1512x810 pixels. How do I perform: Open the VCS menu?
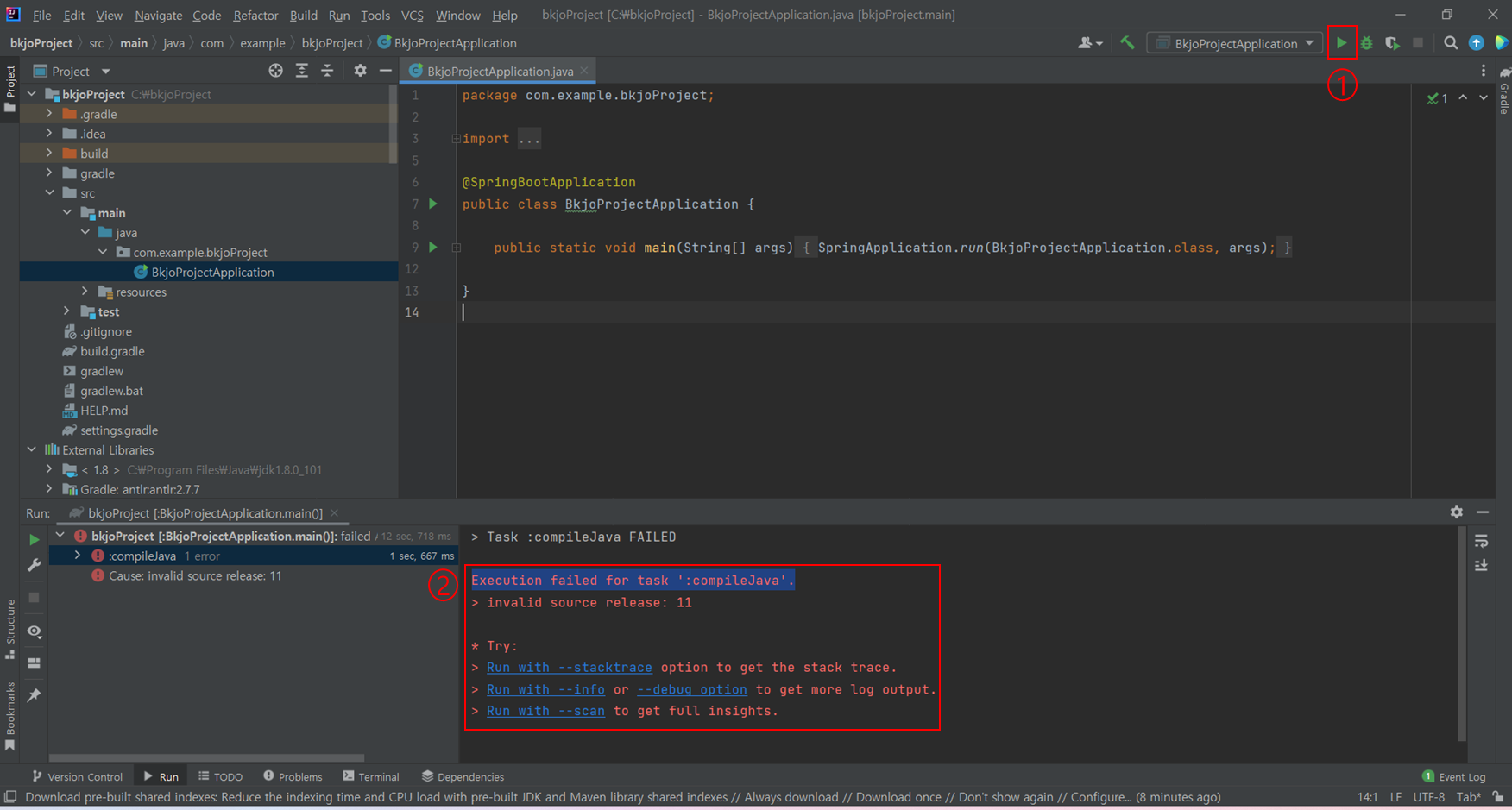(x=413, y=15)
